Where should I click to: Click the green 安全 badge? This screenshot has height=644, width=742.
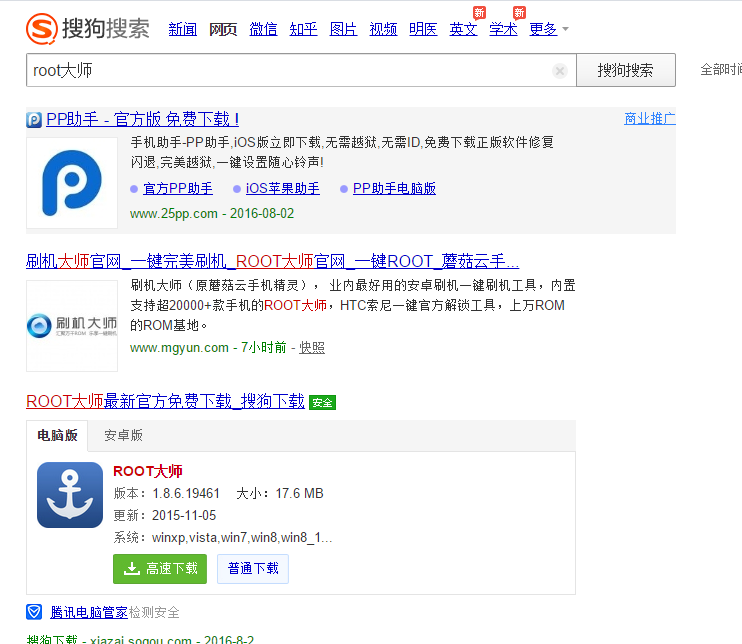tap(322, 403)
